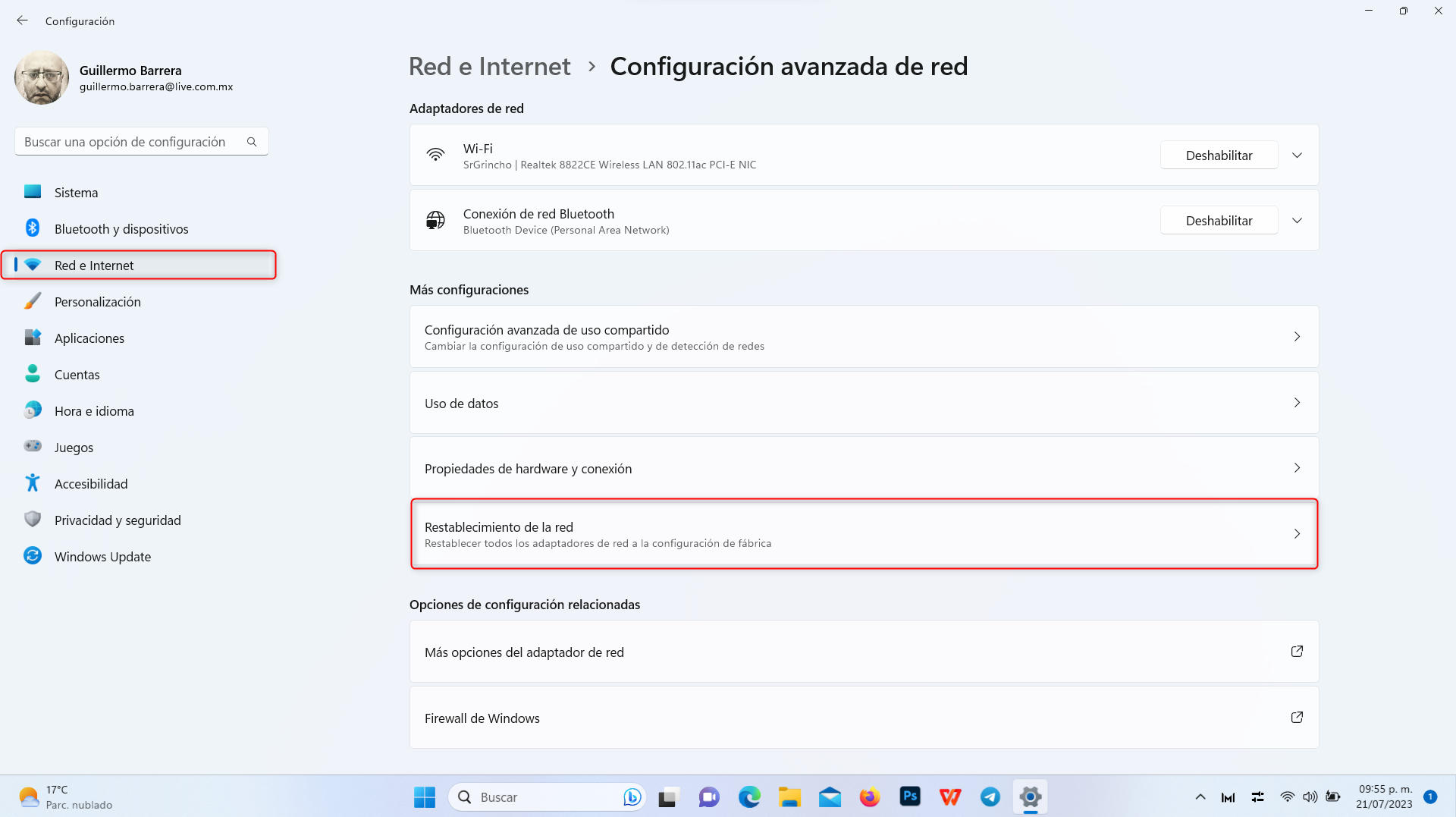Click the Windows Start button
This screenshot has height=817, width=1456.
click(x=424, y=797)
